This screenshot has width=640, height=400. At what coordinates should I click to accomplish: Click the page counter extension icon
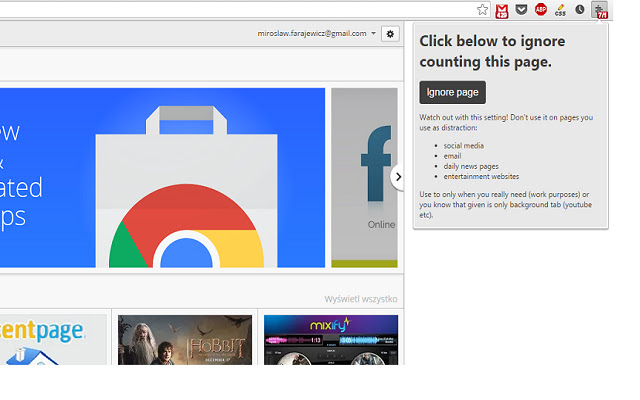tap(600, 10)
